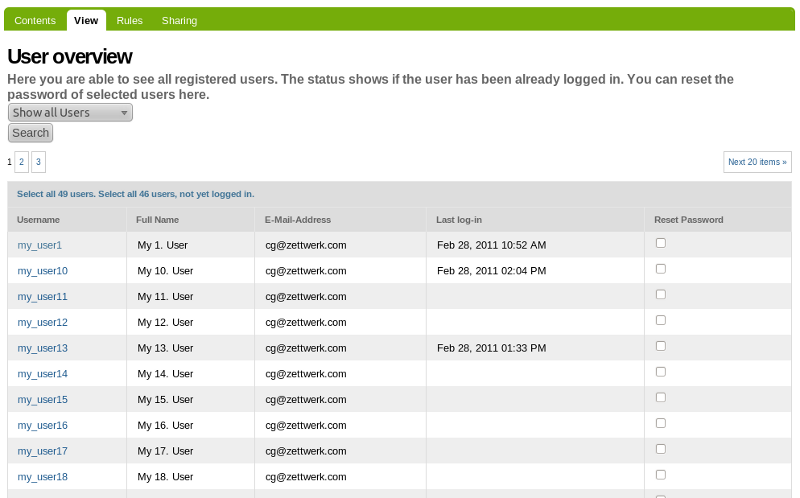Viewport: 800px width, 498px height.
Task: Click Select all 49 users link
Action: 56,194
